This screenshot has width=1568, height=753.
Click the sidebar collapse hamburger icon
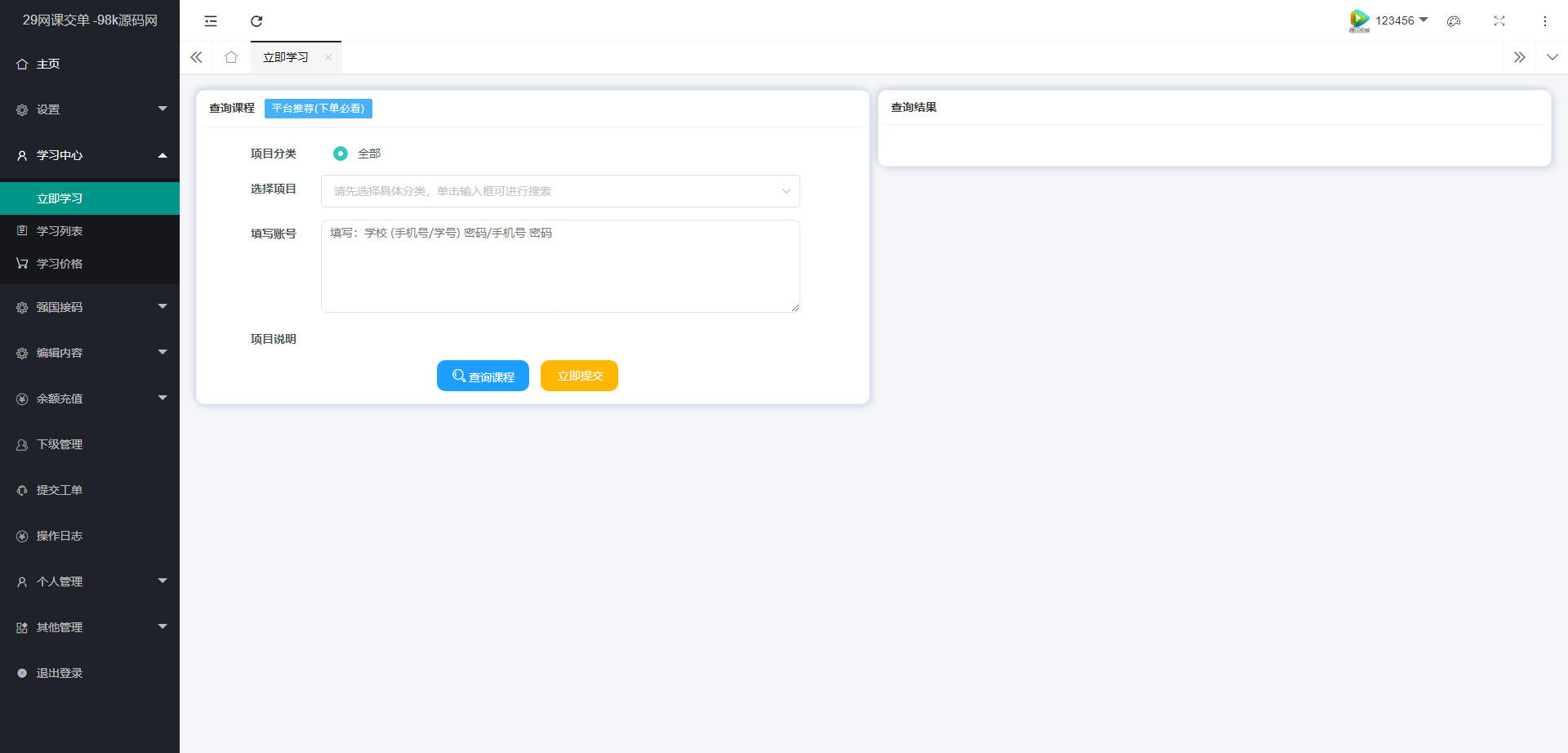point(211,21)
